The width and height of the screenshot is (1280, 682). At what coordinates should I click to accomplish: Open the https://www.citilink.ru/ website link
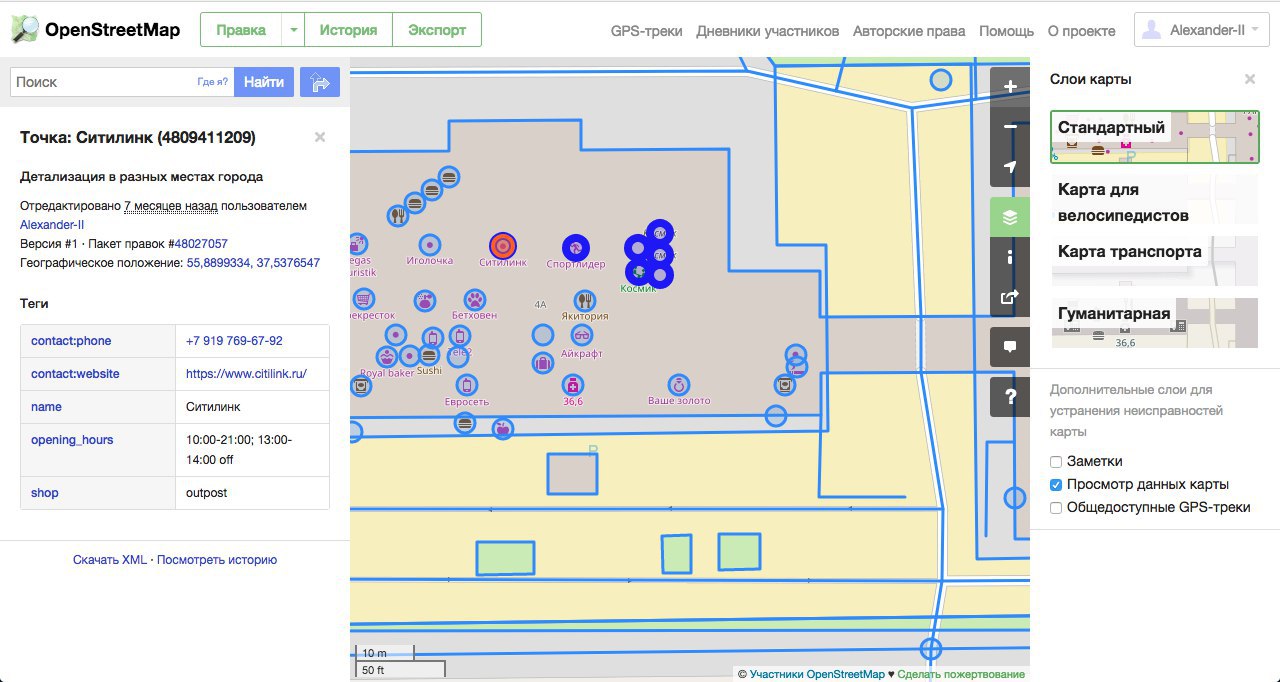[x=246, y=374]
